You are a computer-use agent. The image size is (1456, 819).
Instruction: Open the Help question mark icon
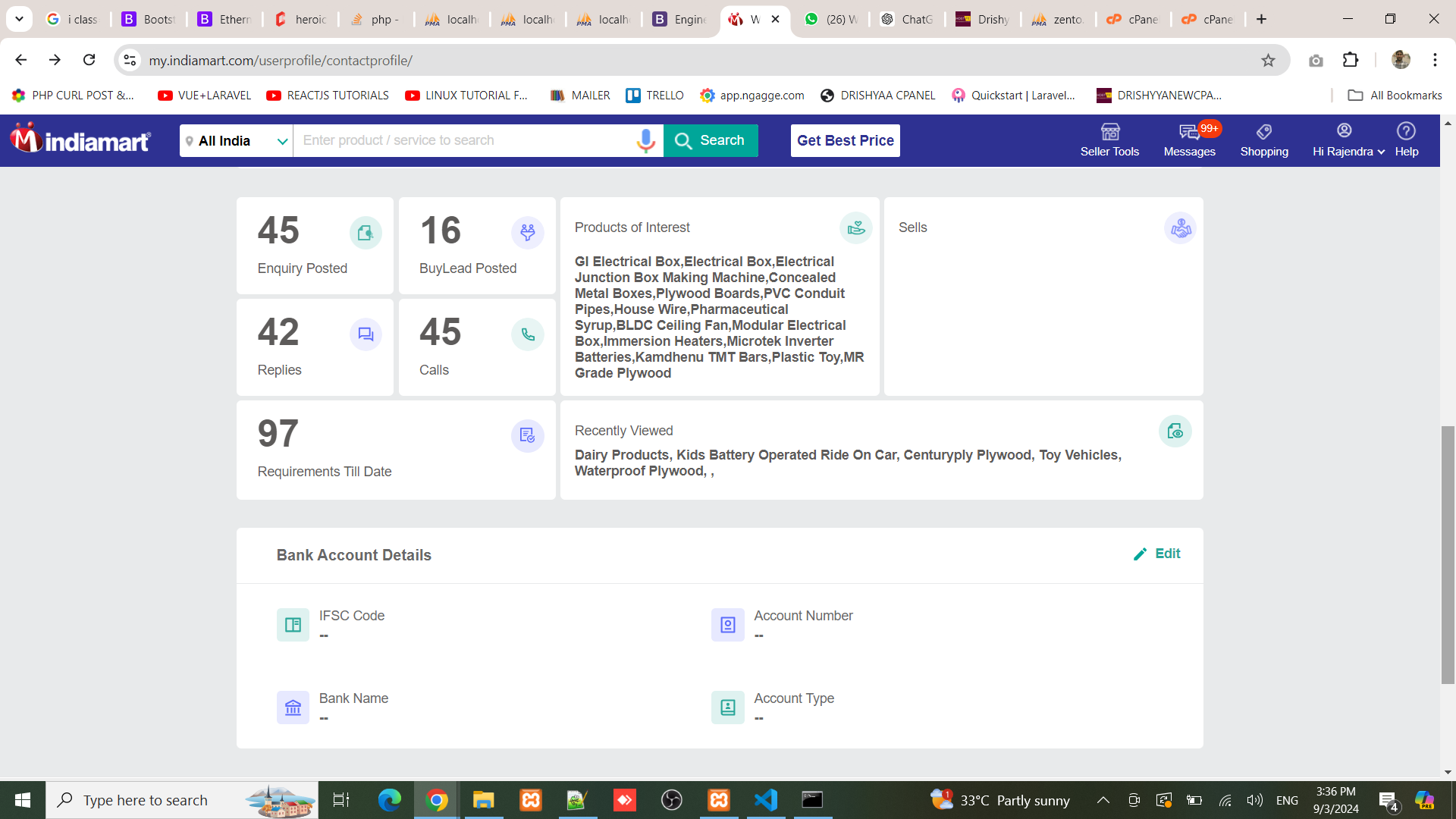pos(1406,131)
